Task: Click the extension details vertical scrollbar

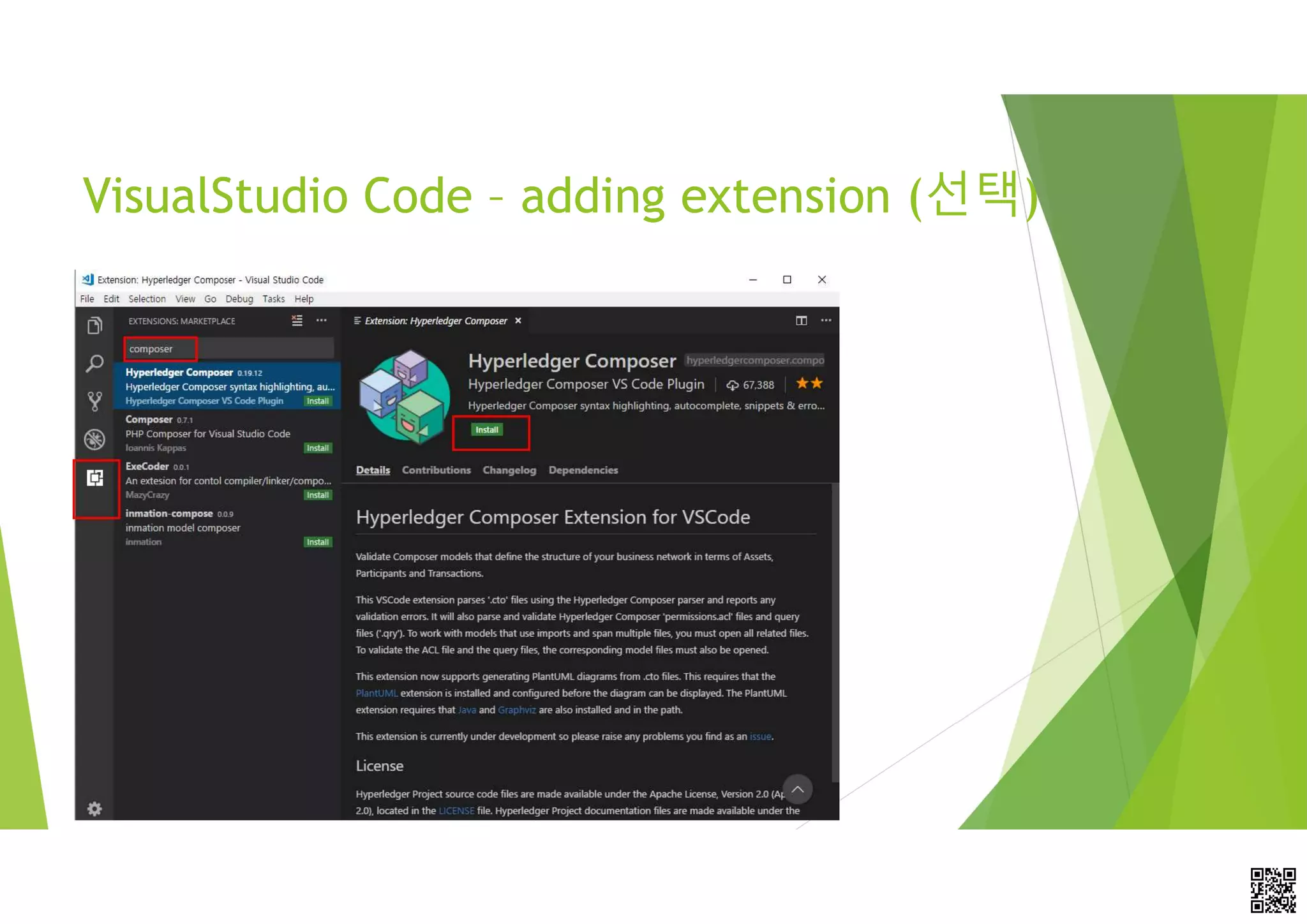Action: (835, 632)
